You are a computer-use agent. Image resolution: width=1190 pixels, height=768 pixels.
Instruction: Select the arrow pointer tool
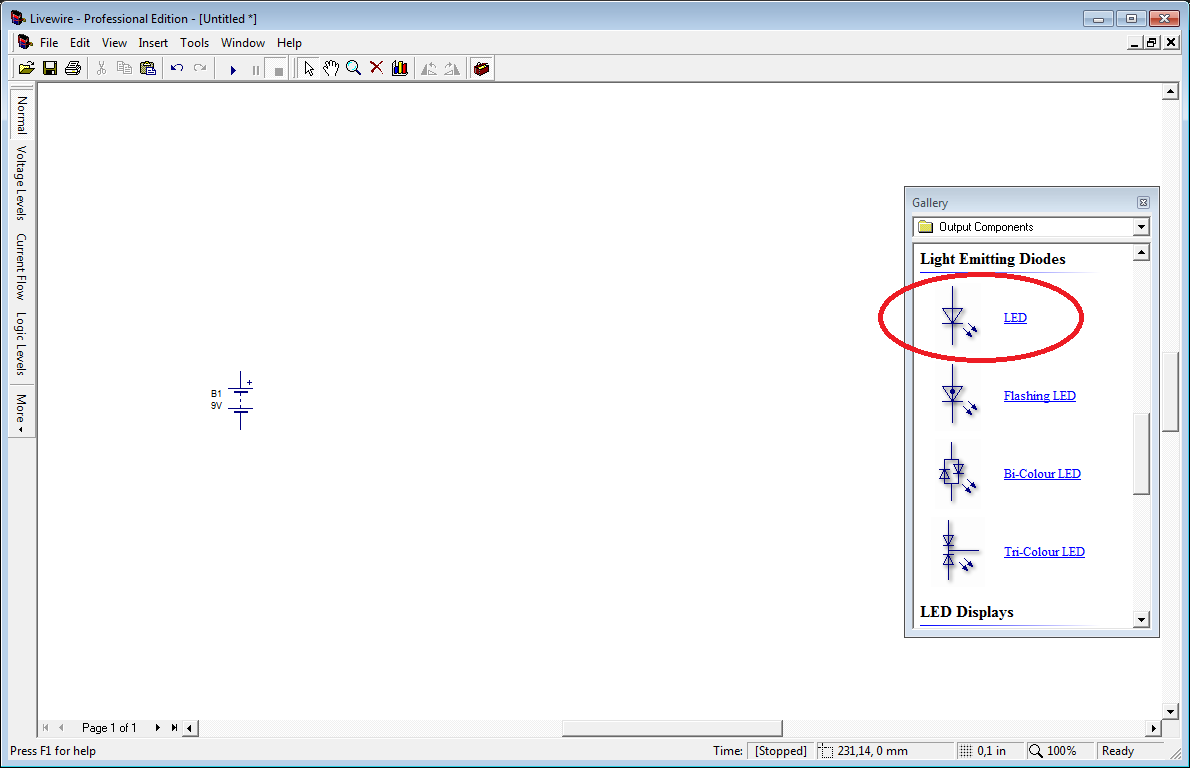(309, 68)
